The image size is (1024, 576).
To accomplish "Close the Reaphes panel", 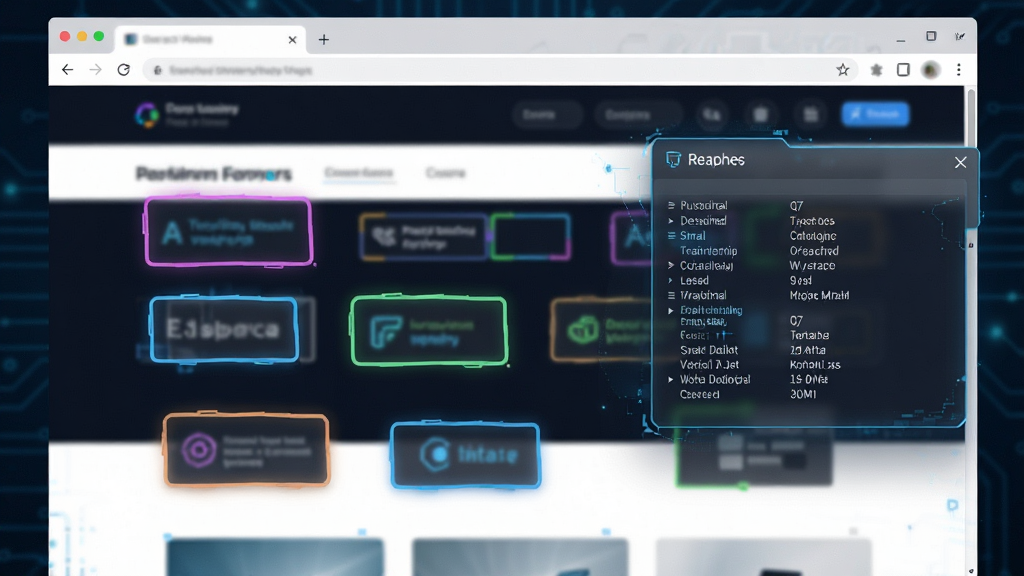I will [x=960, y=162].
